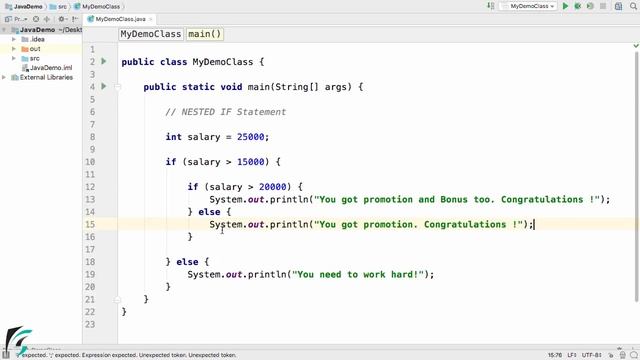Open the Project view selector dropdown

16,19
